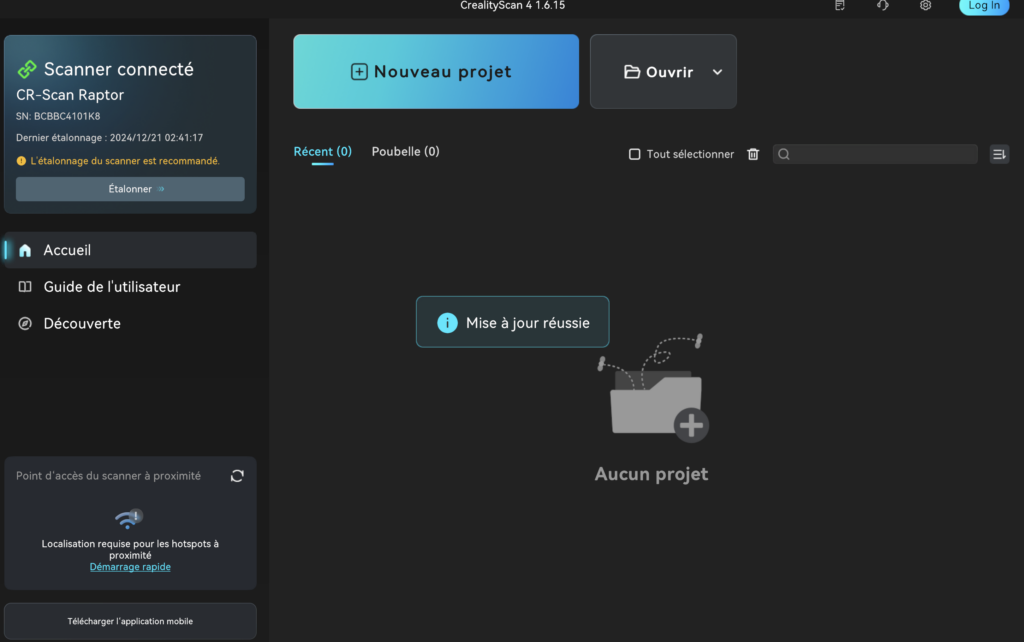
Task: Click the compass icon for Découverte
Action: 25,323
